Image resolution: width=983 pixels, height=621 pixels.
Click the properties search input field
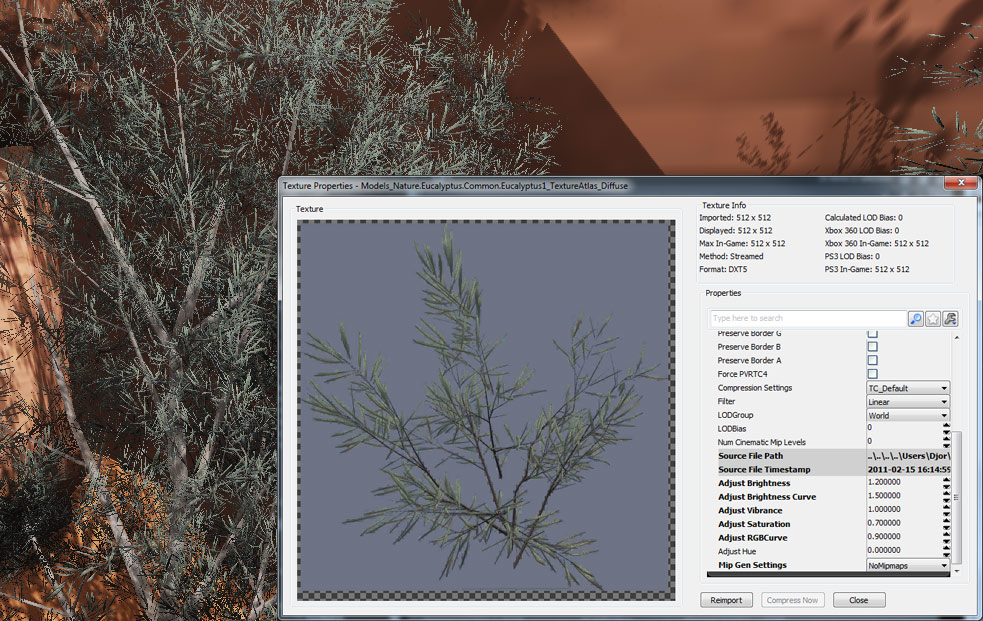coord(807,318)
